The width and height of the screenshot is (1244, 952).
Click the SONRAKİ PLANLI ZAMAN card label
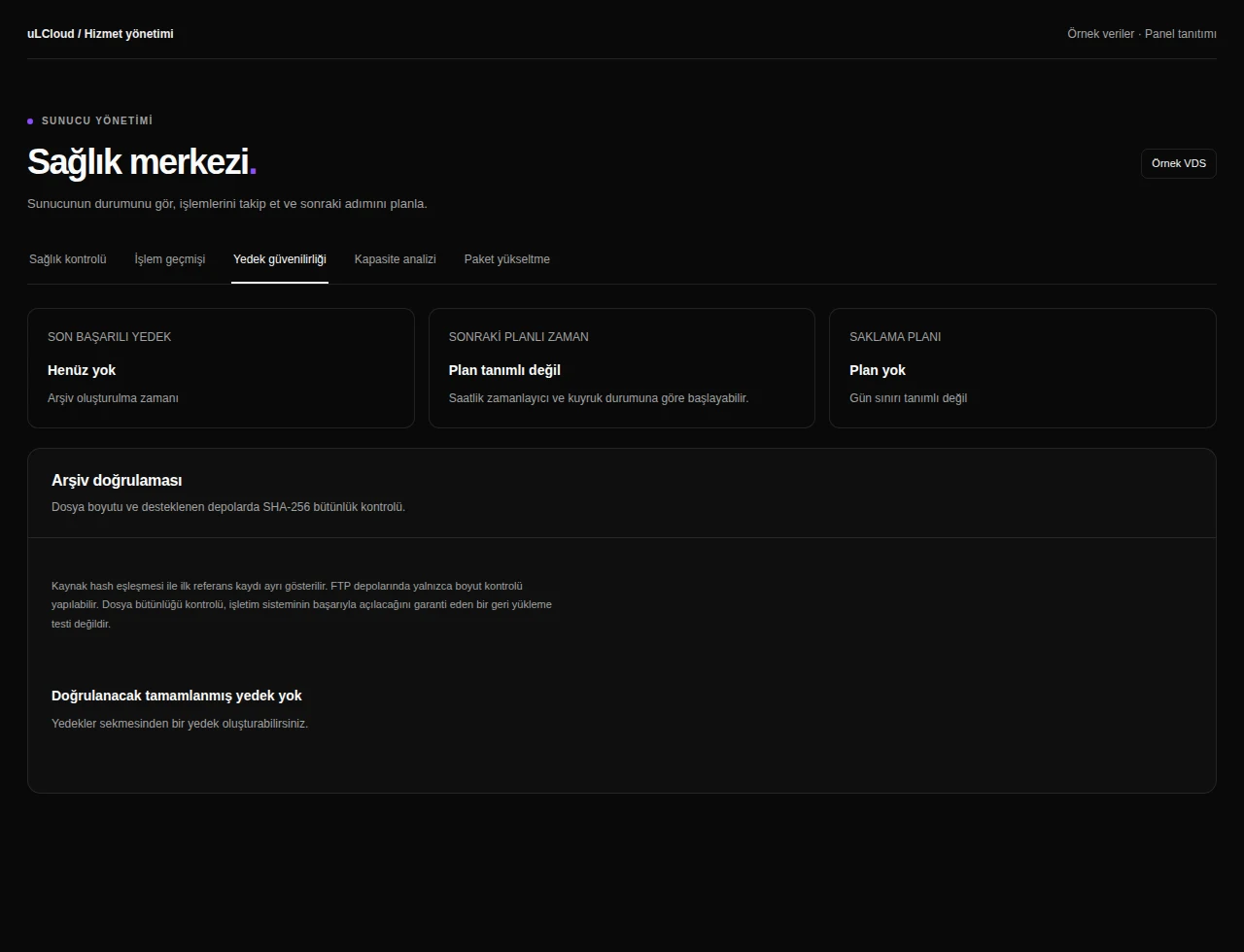518,337
